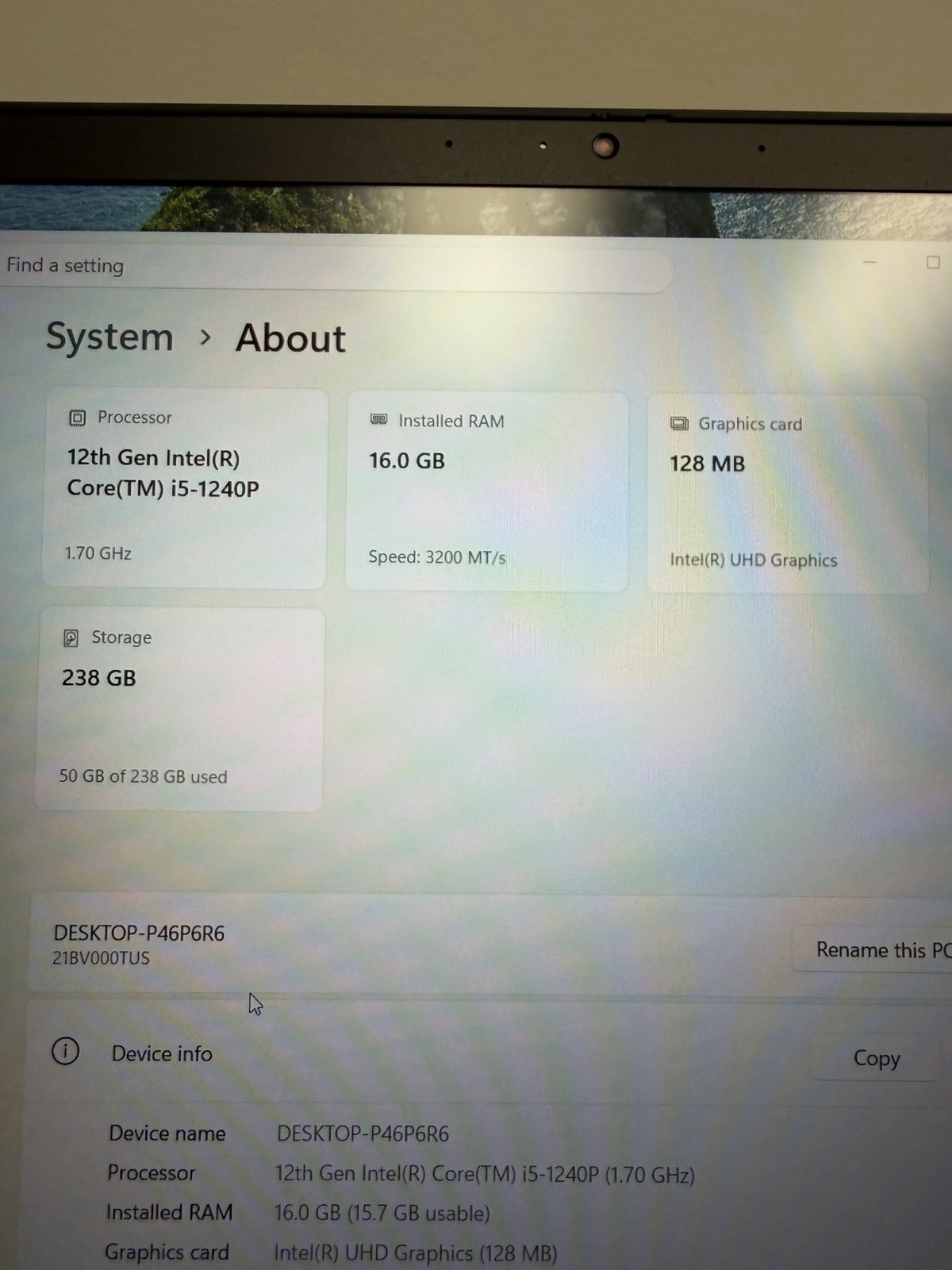Select the 50 GB of 238 GB used text
952x1270 pixels.
pos(143,776)
